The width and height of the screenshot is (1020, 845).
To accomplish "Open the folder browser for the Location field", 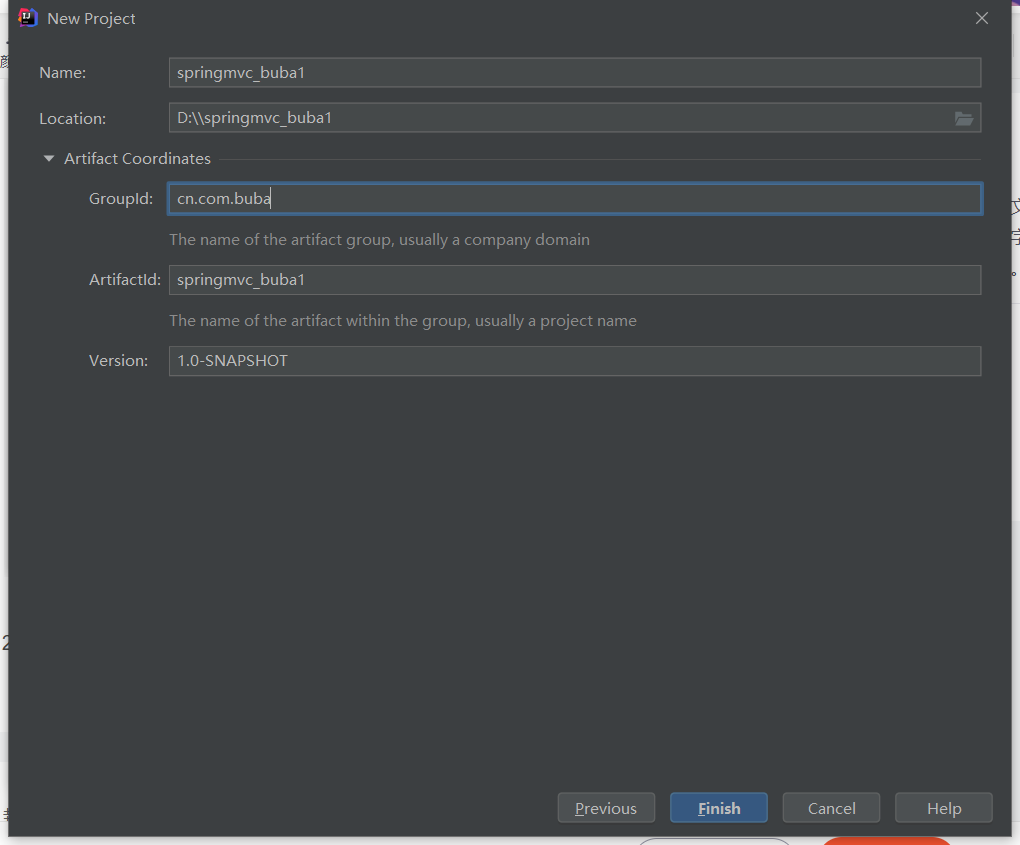I will point(963,118).
